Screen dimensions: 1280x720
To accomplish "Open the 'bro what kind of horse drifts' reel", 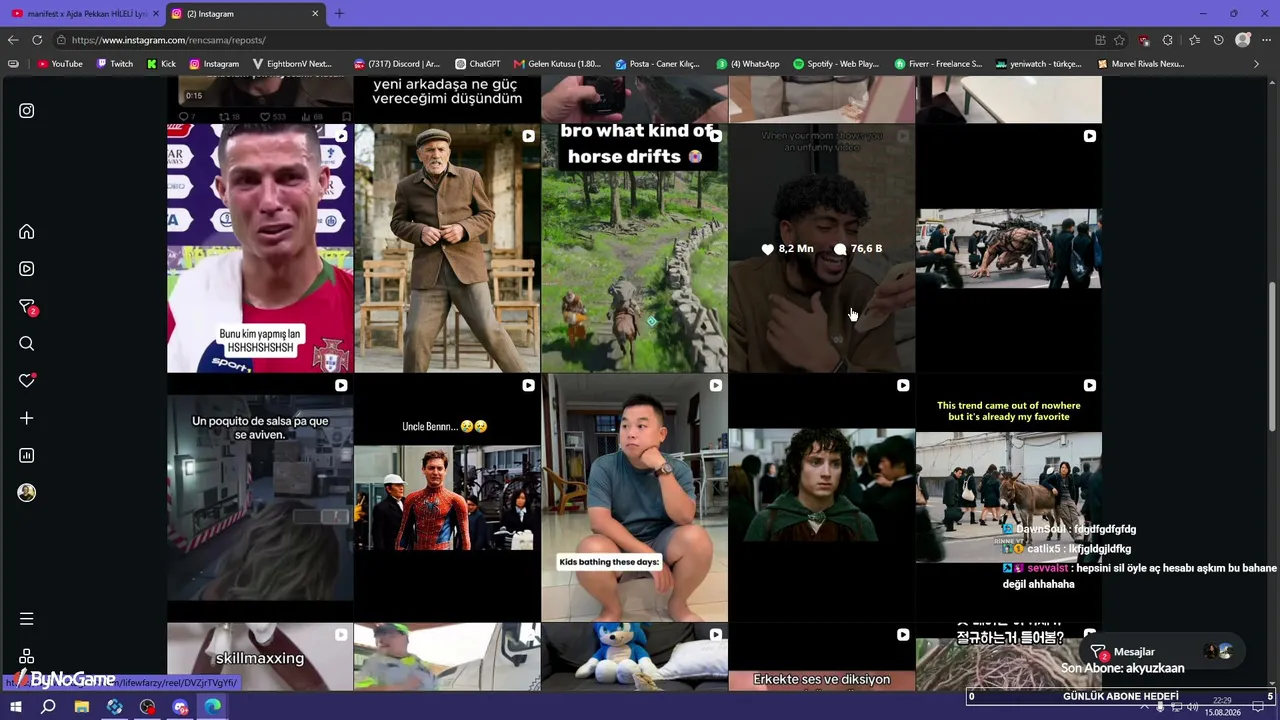I will pos(634,248).
